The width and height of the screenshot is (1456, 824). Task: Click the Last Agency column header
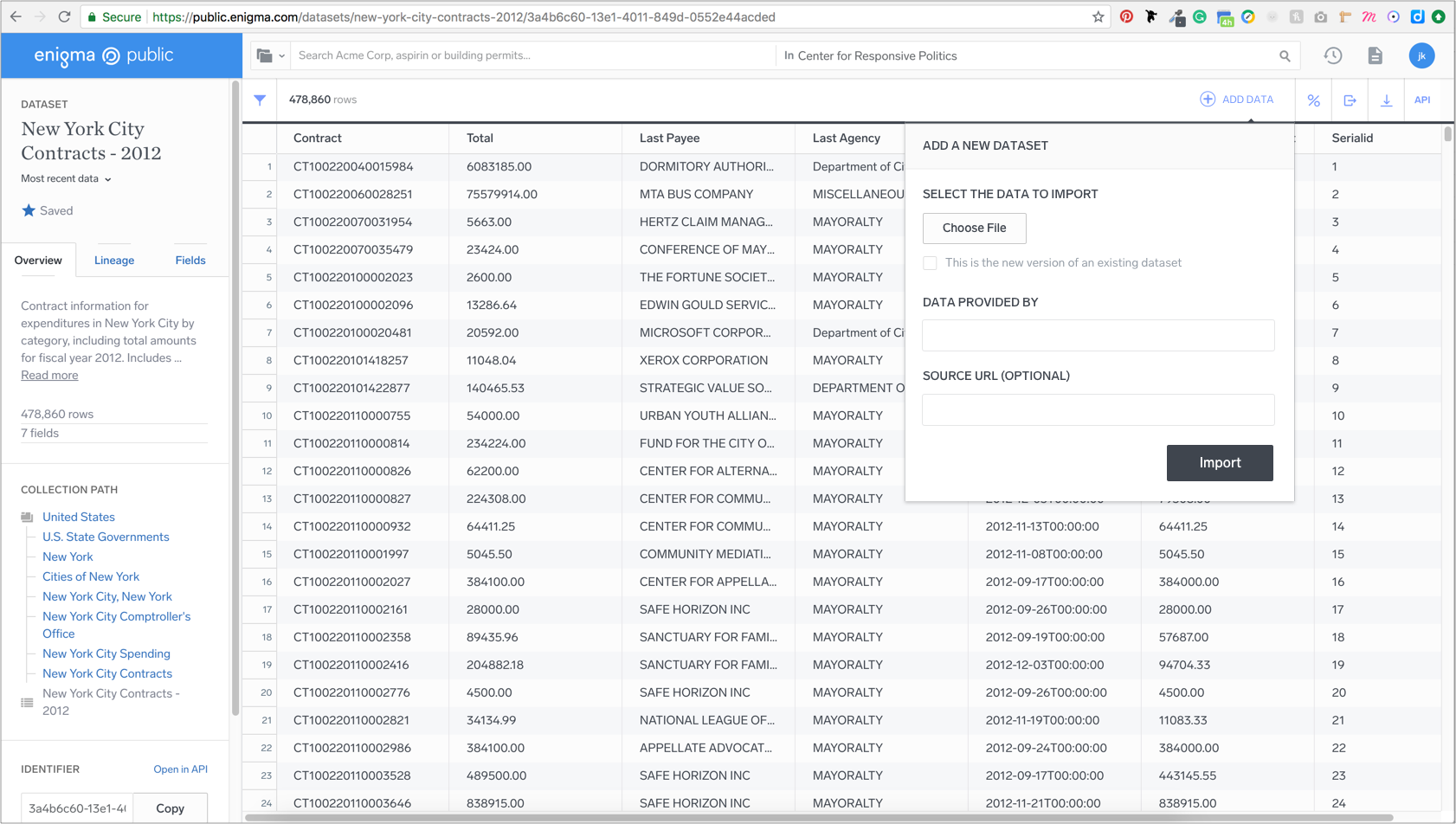pos(850,138)
